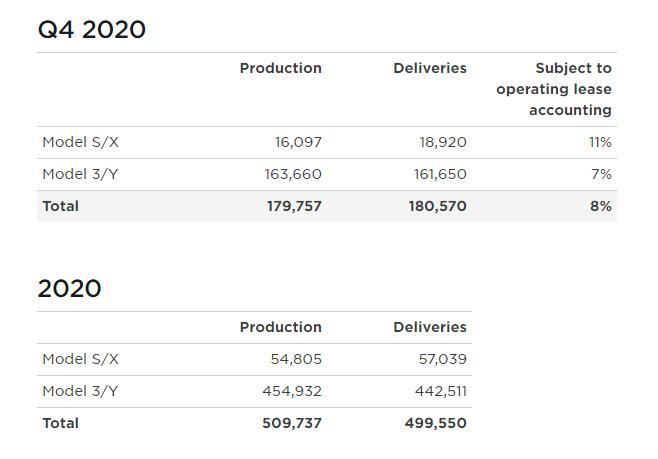658x459 pixels.
Task: Click the annual Model S/X production 54,805
Action: tap(296, 359)
